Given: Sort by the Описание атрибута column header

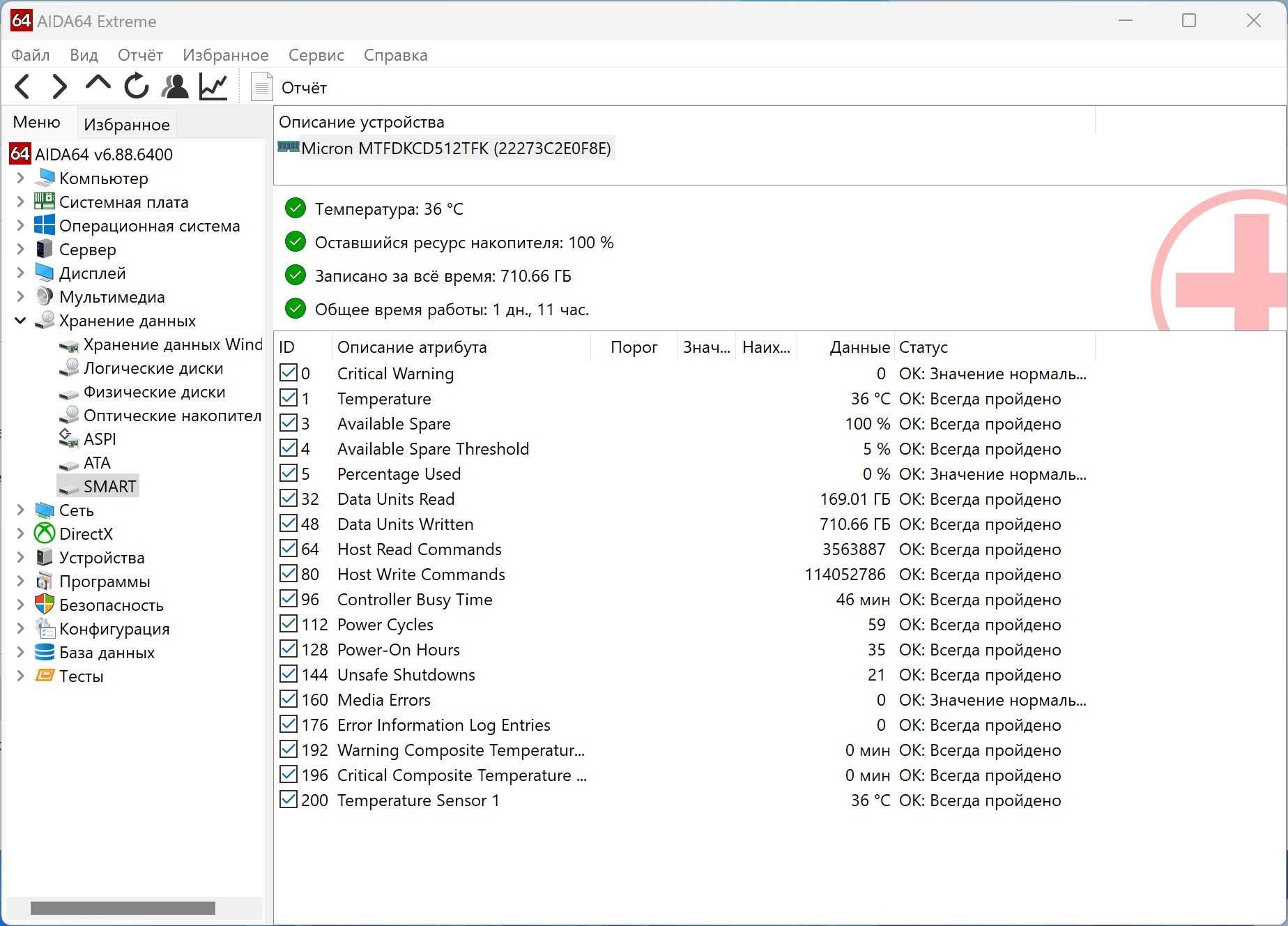Looking at the screenshot, I should 461,347.
